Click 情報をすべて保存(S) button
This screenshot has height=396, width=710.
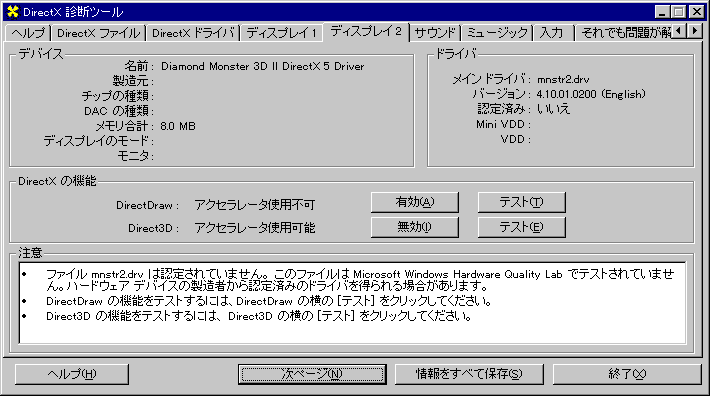[x=469, y=374]
